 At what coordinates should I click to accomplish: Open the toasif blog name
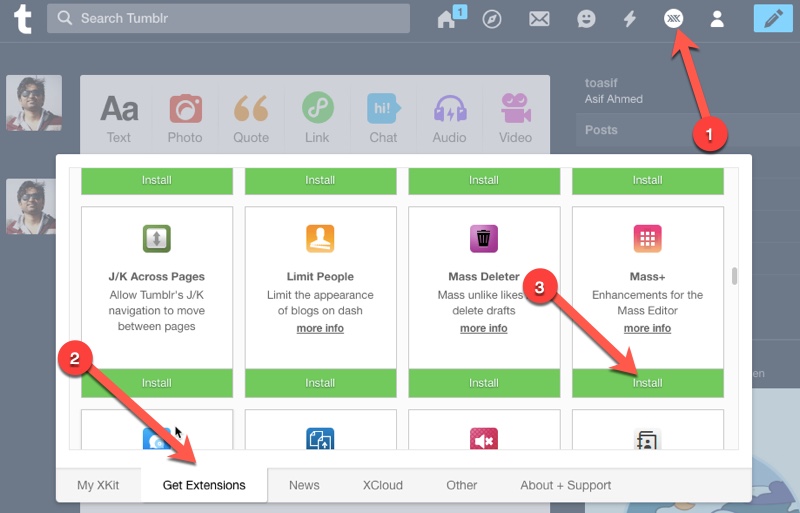601,83
